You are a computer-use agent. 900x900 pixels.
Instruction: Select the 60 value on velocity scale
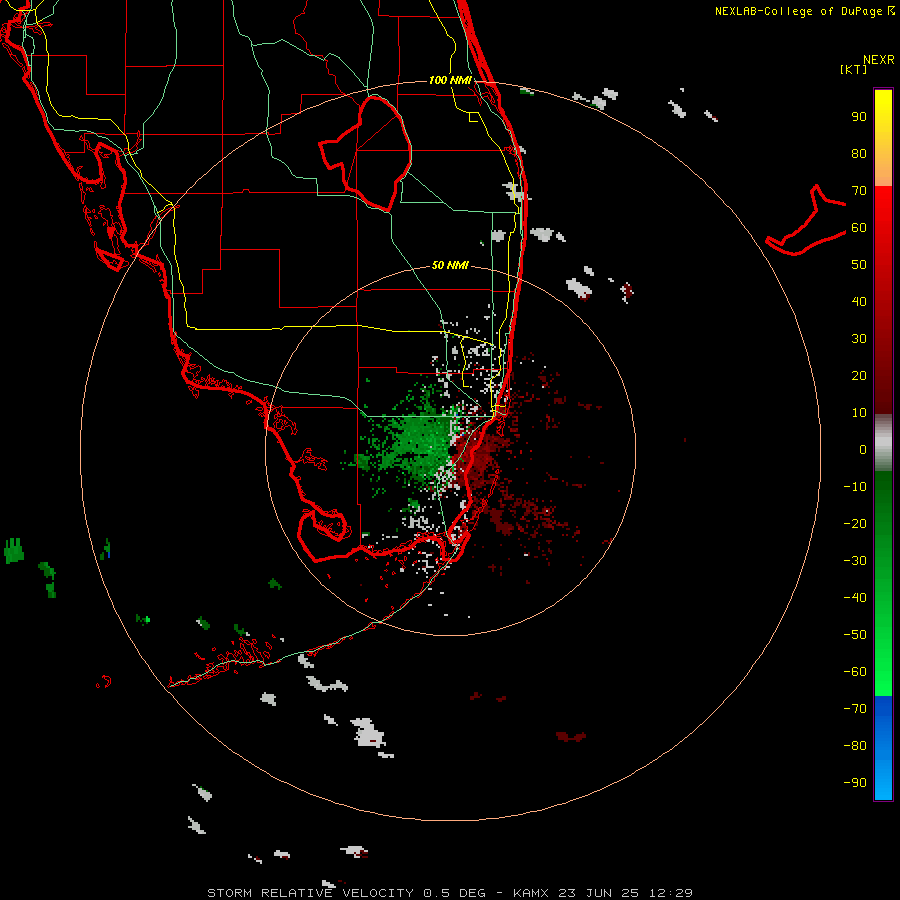click(859, 228)
